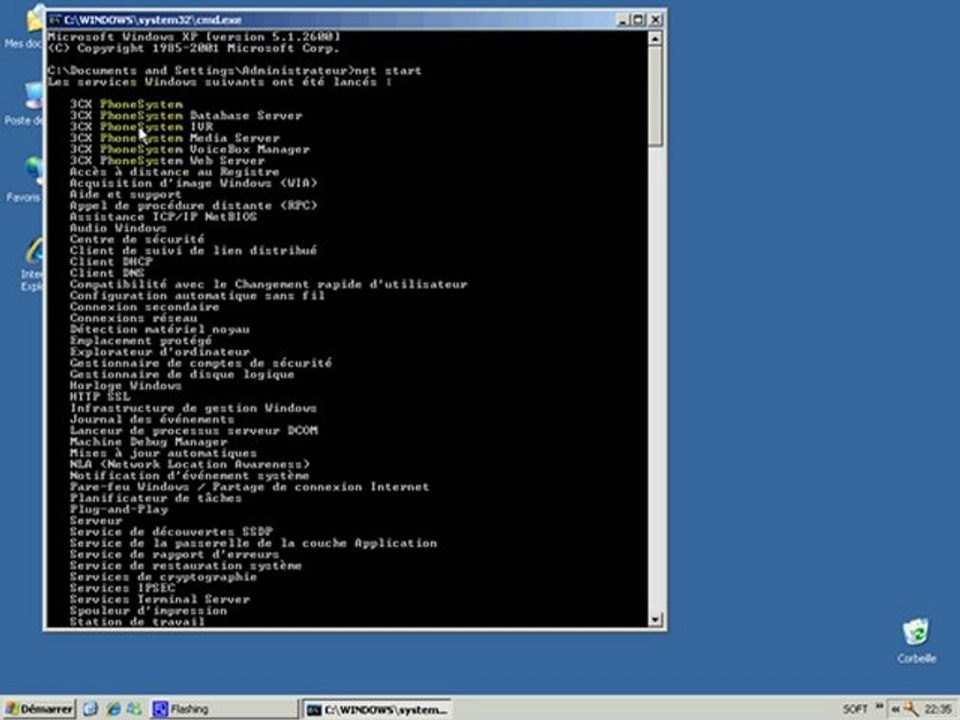Click the 'Service de découvertes SSDP' line
Screen dimensions: 960x720
(x=171, y=532)
